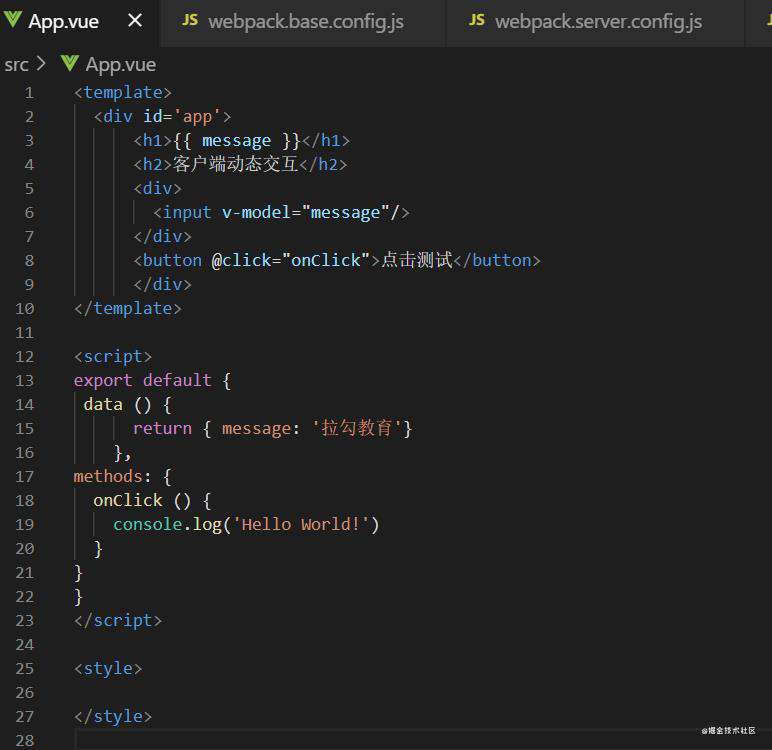Click the closing </style> tag
The width and height of the screenshot is (772, 750).
coord(113,717)
